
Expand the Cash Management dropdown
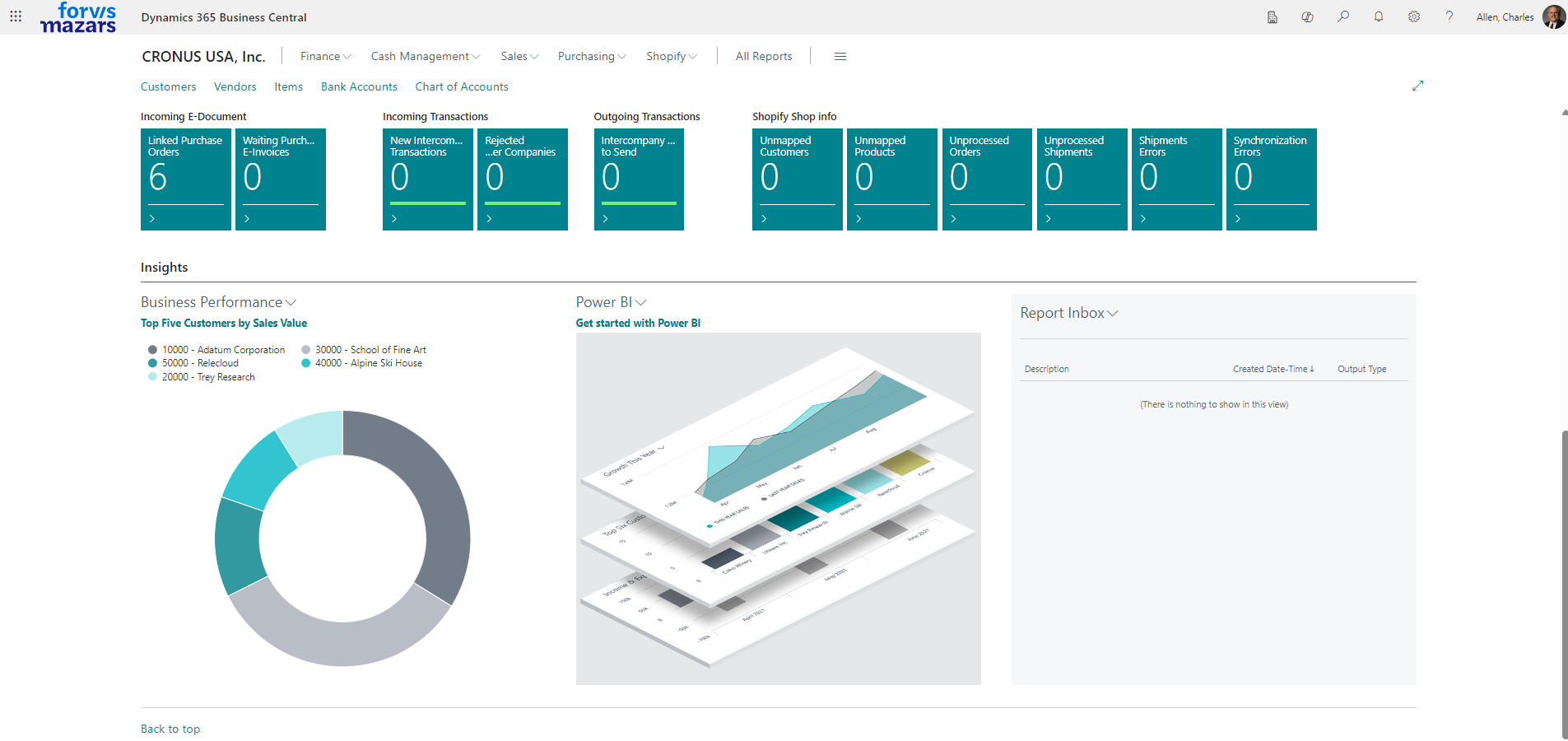(x=425, y=57)
